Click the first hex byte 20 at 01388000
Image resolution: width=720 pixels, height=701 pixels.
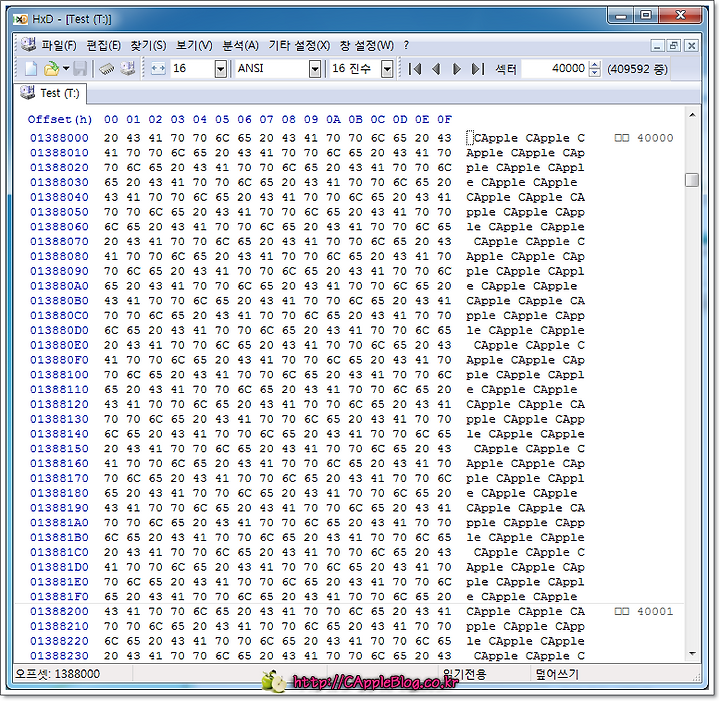click(111, 138)
